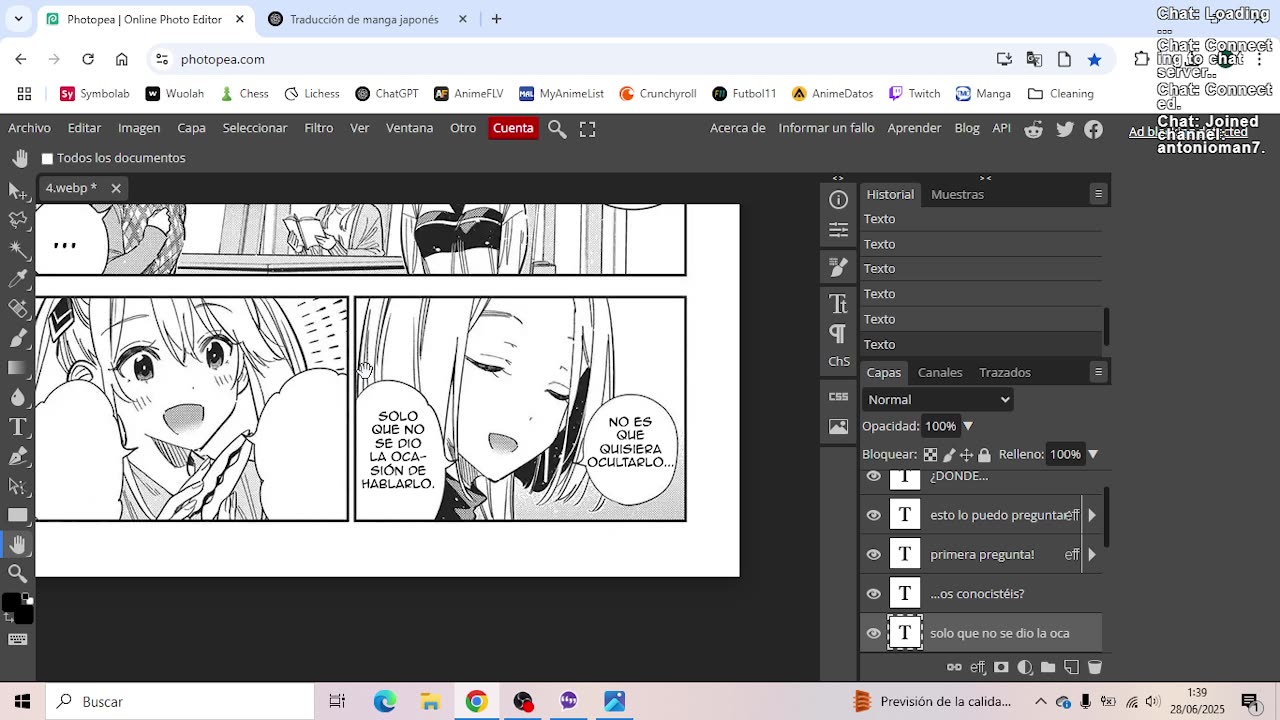Select the Pen tool
The width and height of the screenshot is (1280, 720).
point(17,456)
